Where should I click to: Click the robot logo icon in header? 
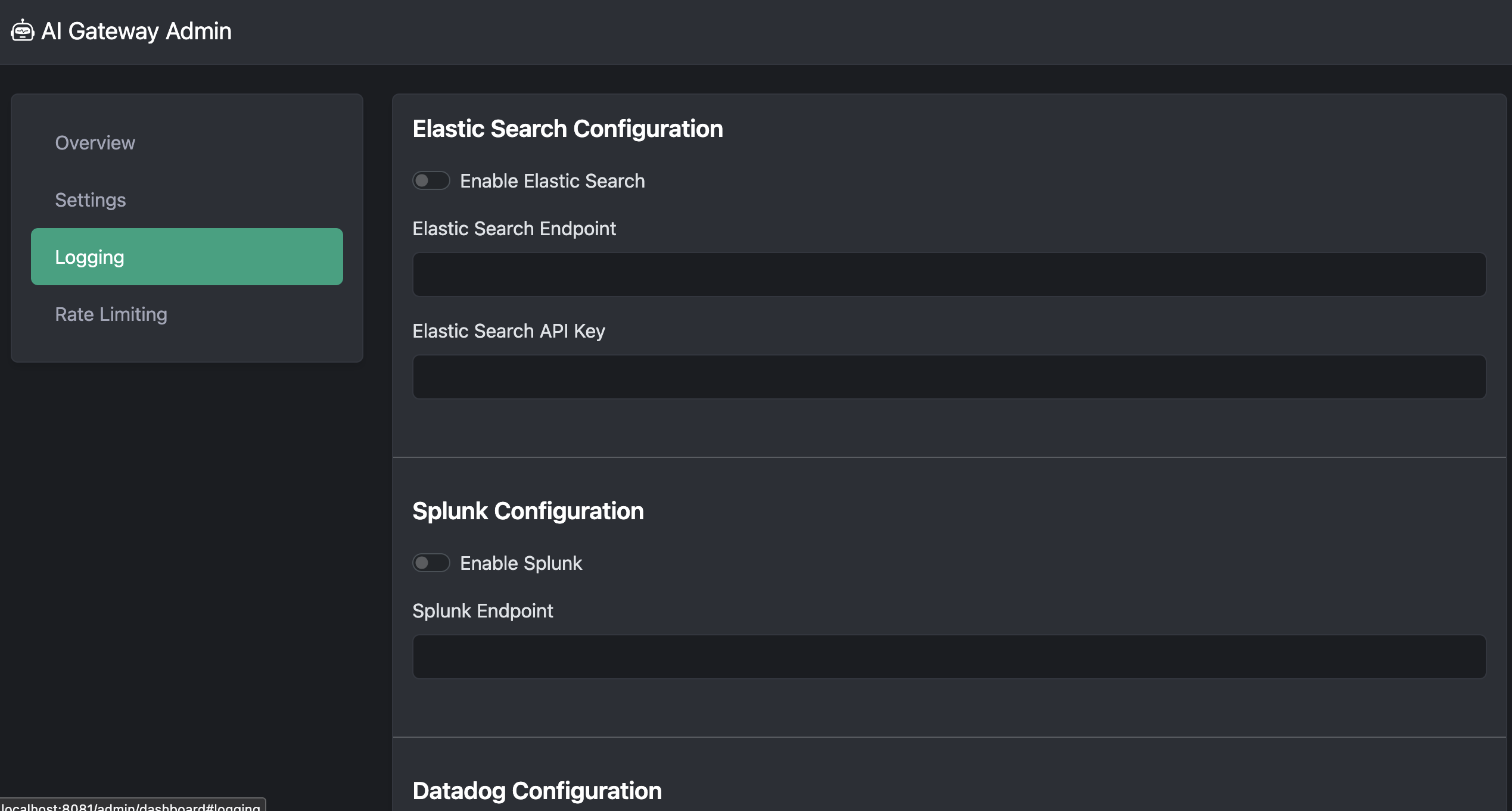(22, 30)
